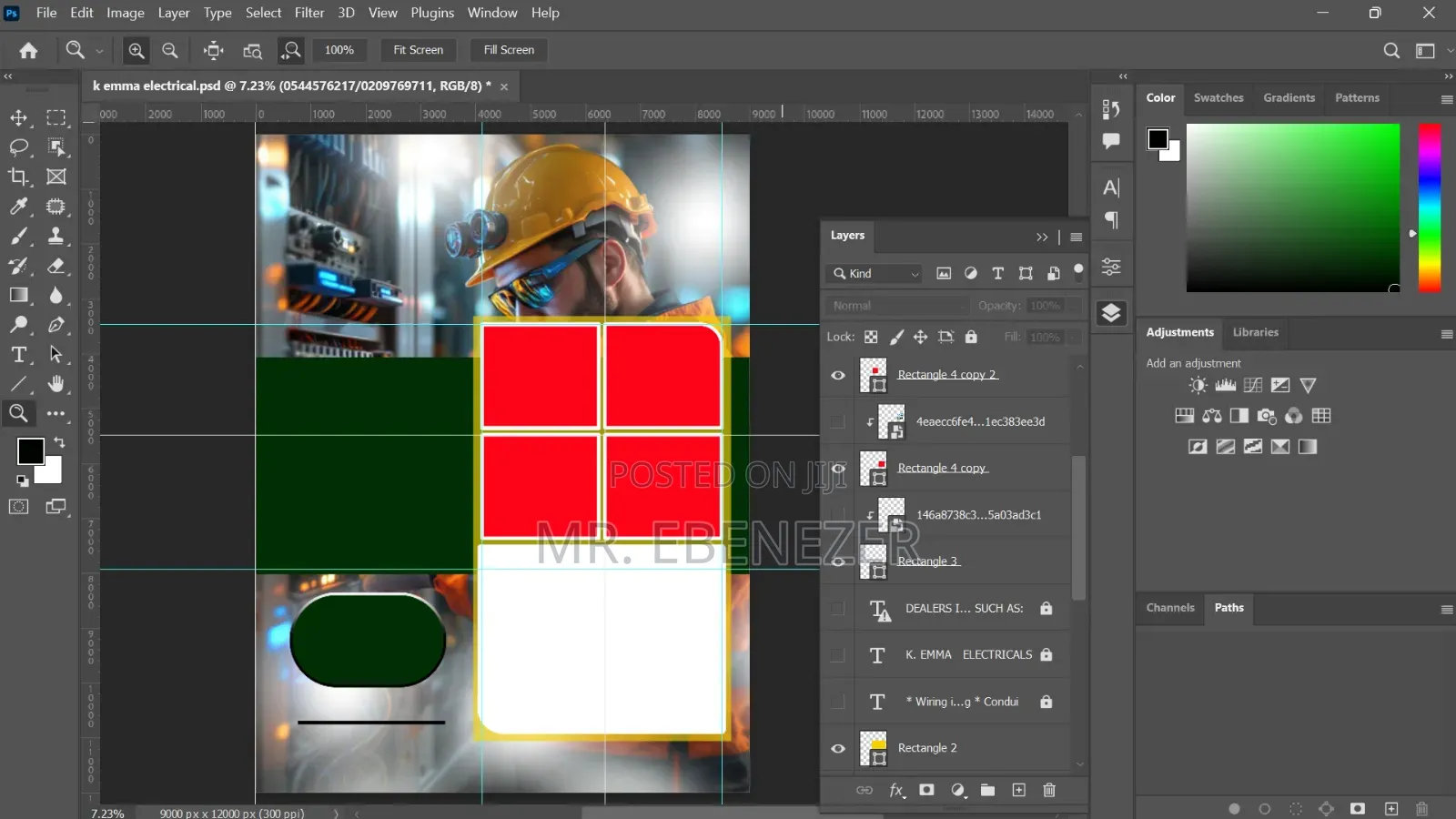Image resolution: width=1456 pixels, height=819 pixels.
Task: Open the Adjustments panel menu
Action: pyautogui.click(x=1446, y=334)
